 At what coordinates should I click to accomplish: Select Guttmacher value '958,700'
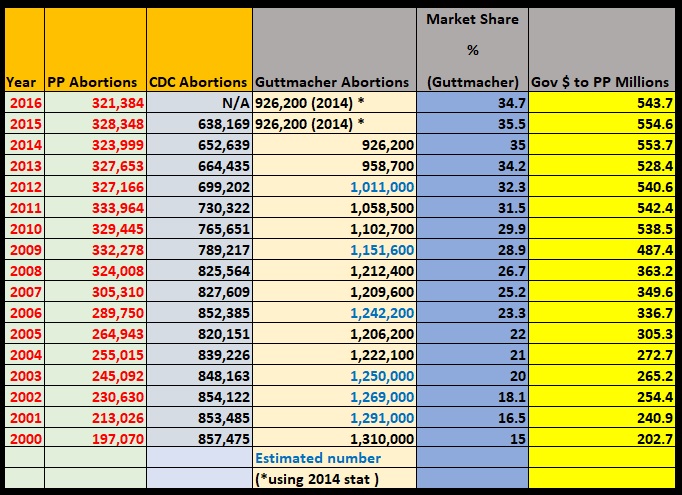pos(388,166)
